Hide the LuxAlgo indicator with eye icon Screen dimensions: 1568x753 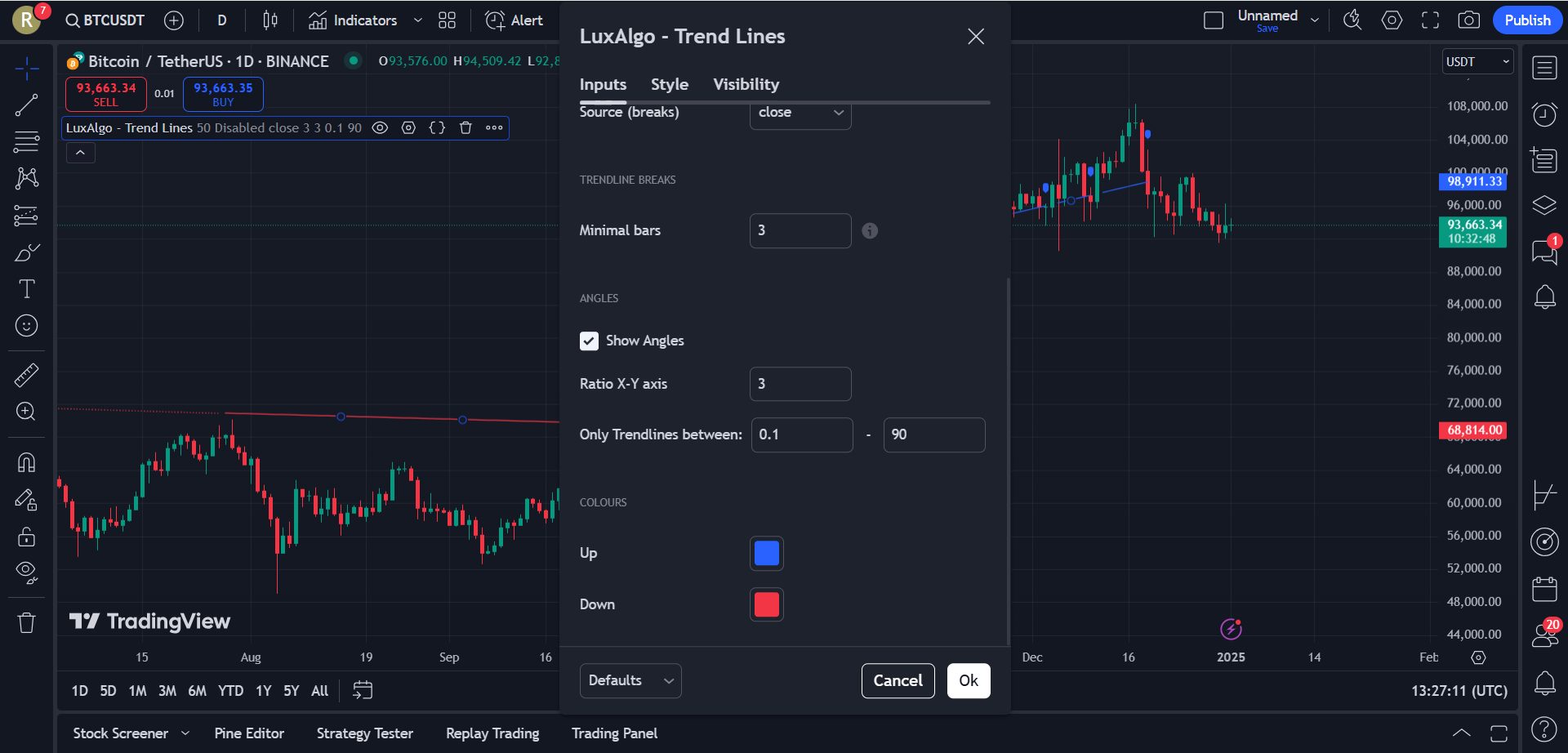380,127
